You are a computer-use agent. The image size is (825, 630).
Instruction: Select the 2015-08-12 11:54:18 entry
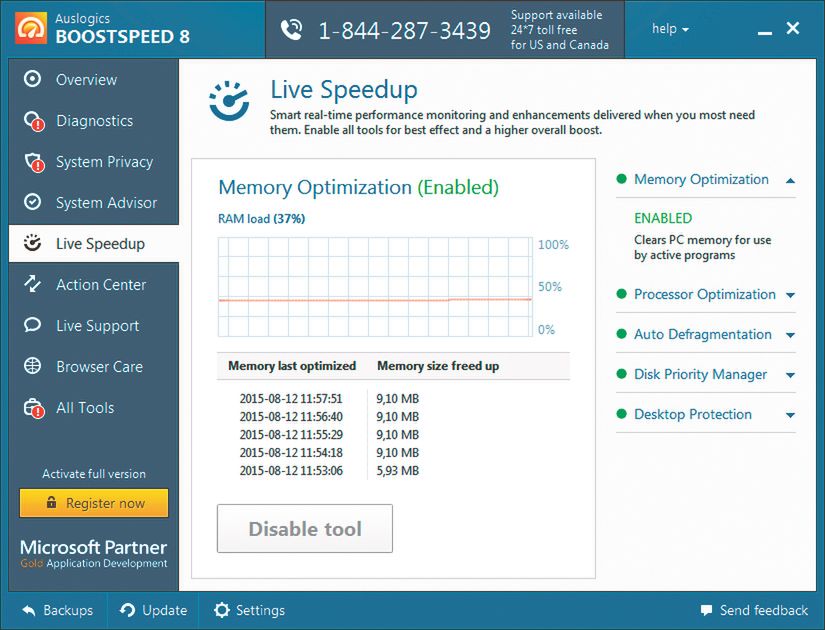tap(291, 452)
